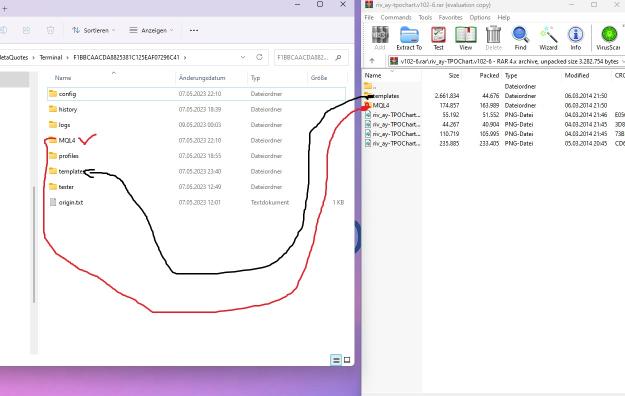
Task: Open the View tool in WinRAR
Action: 466,38
